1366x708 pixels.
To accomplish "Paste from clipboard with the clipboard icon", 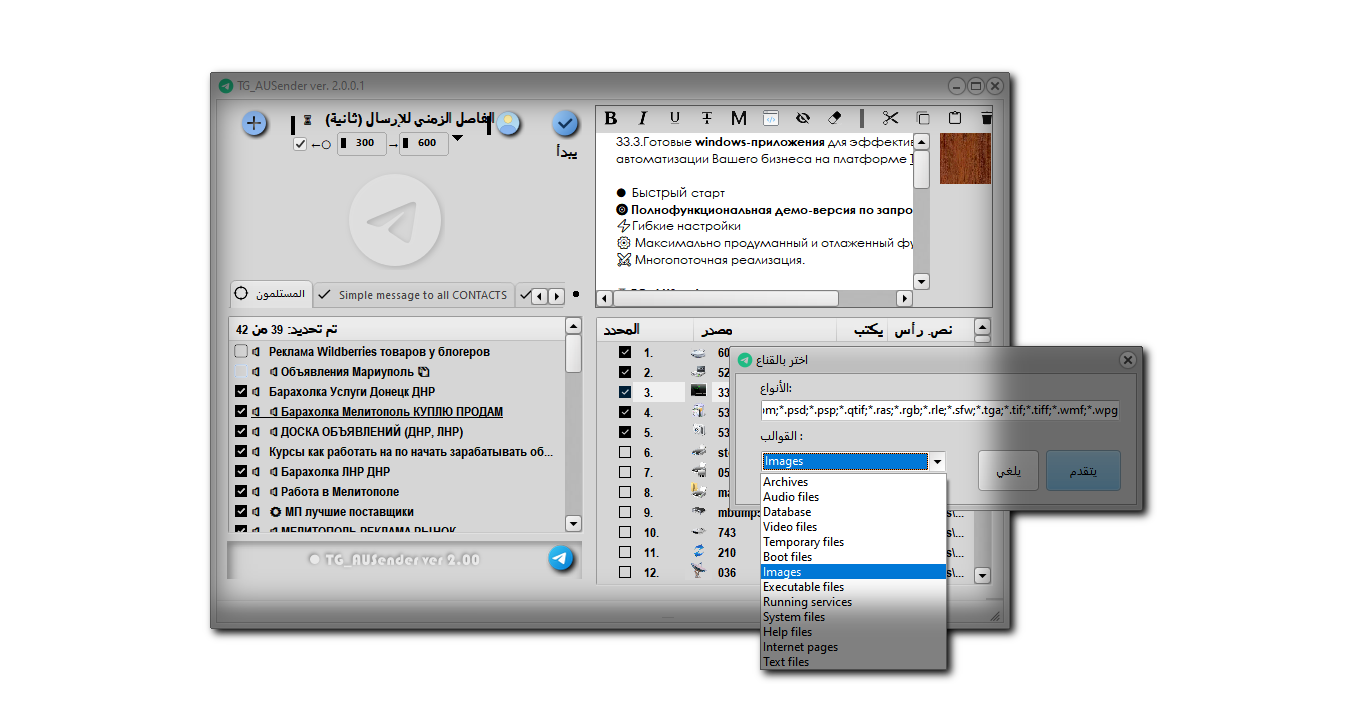I will click(x=955, y=118).
